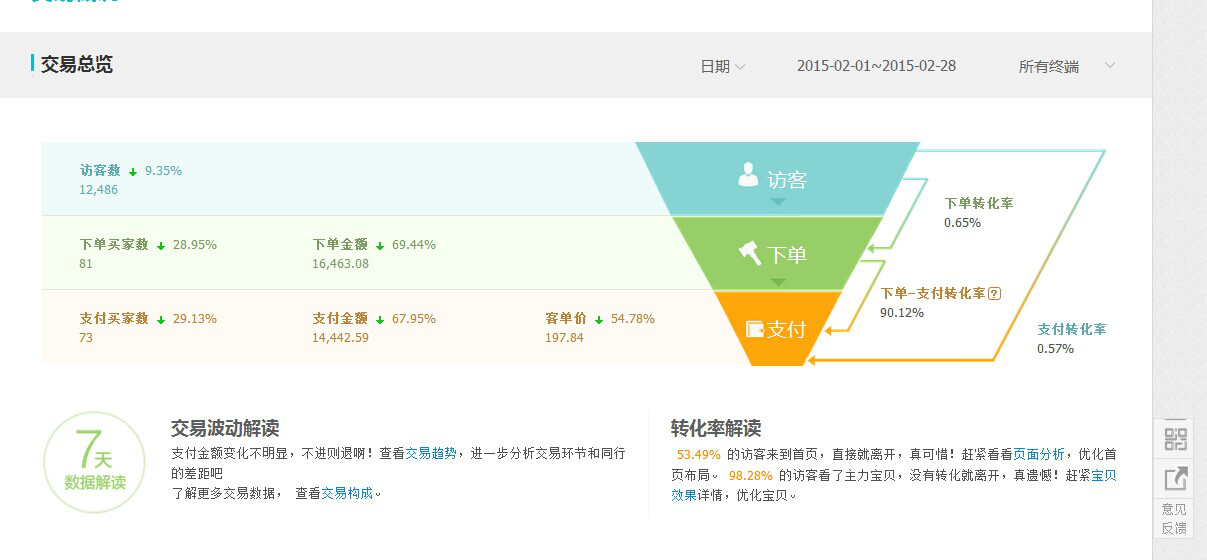
Task: Click the gavel icon on 下单 stage
Action: 750,253
